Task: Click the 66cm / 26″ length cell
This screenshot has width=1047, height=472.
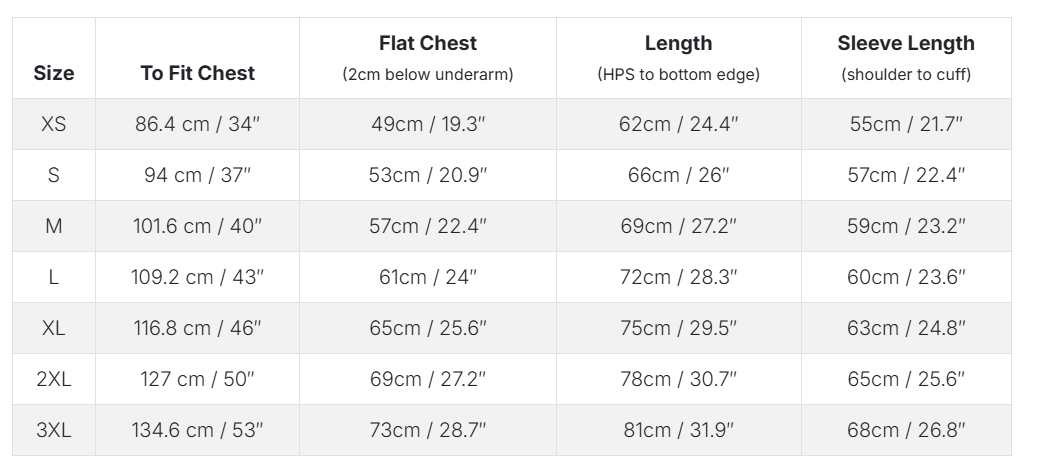Action: click(x=678, y=175)
